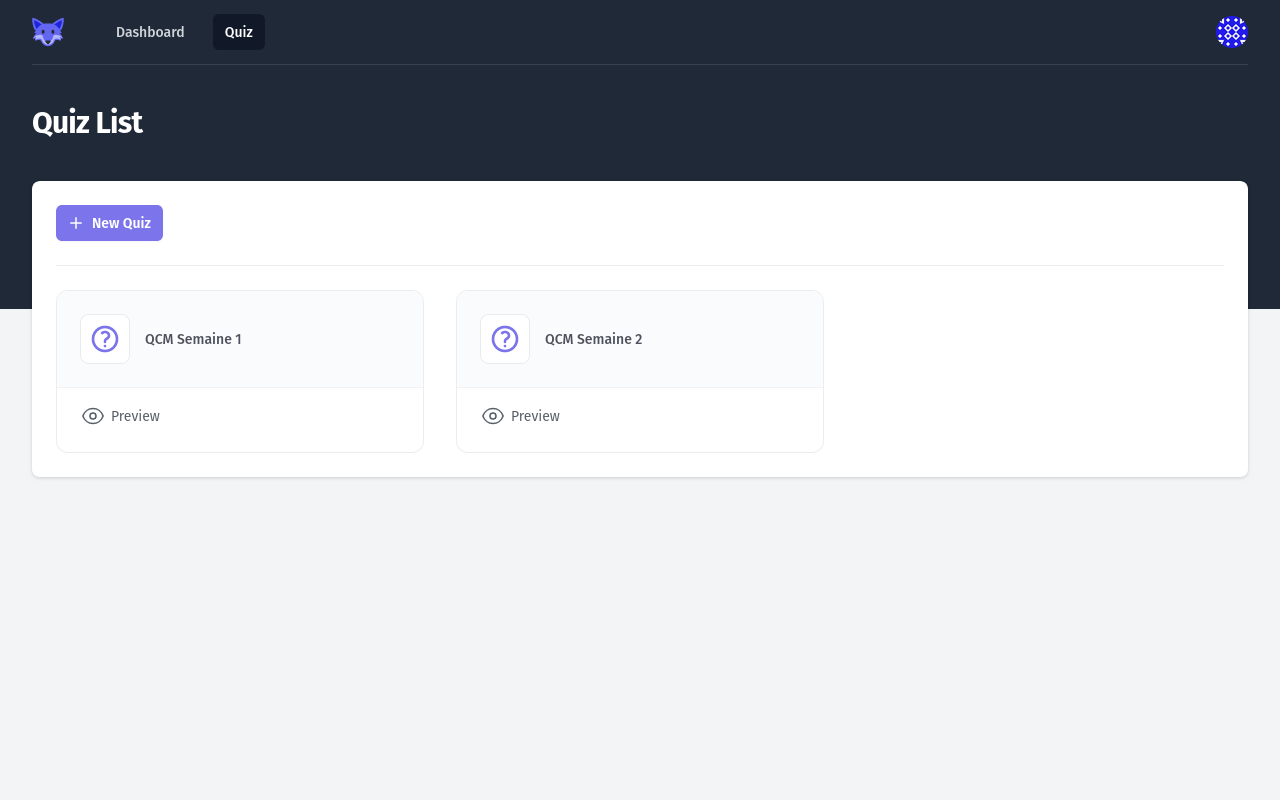
Task: Select the Quiz nav item
Action: 239,32
